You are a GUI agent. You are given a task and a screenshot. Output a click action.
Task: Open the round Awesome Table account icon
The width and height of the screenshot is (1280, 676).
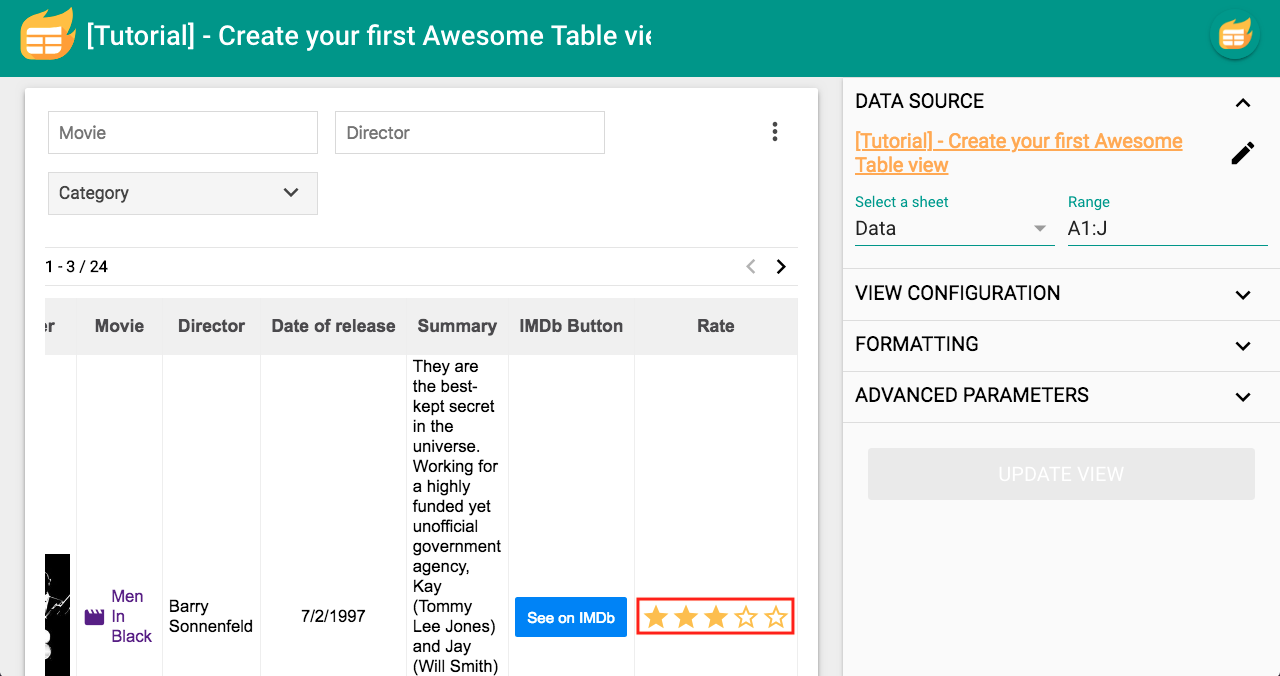[x=1235, y=36]
